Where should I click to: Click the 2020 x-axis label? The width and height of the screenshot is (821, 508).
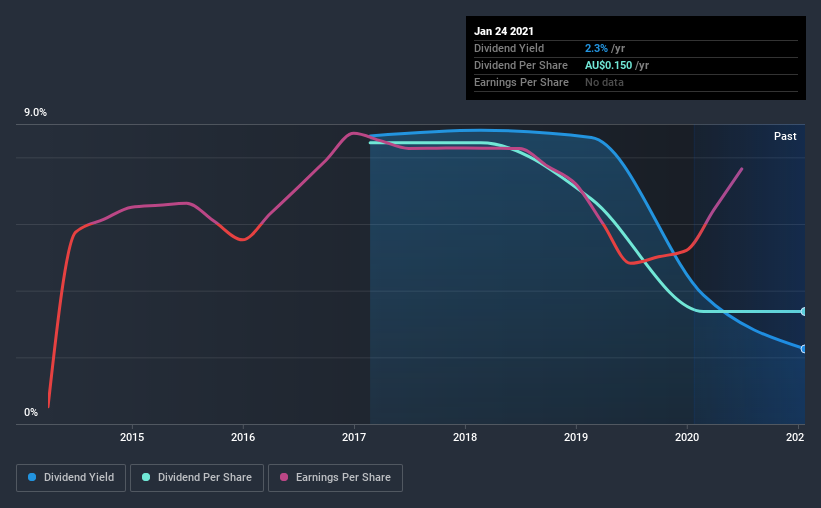coord(687,437)
